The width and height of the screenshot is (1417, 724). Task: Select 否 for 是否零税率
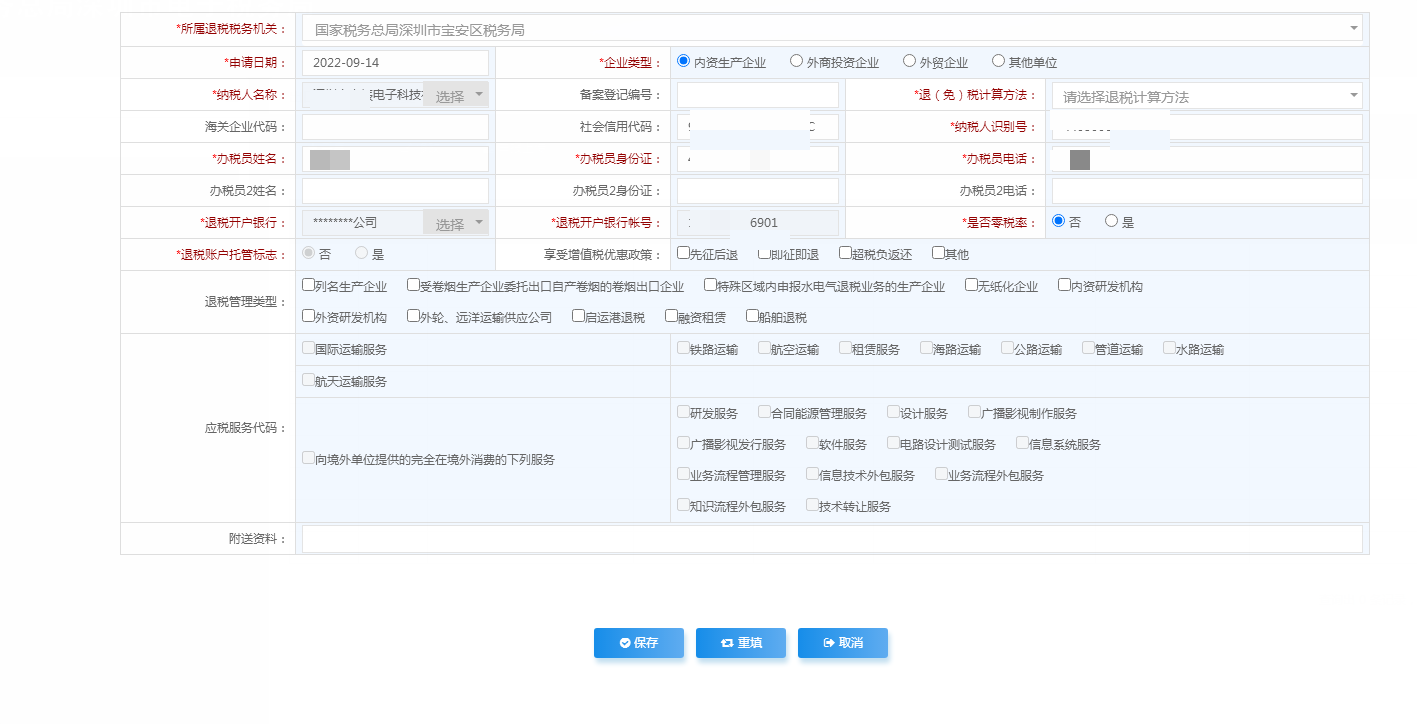[1058, 221]
